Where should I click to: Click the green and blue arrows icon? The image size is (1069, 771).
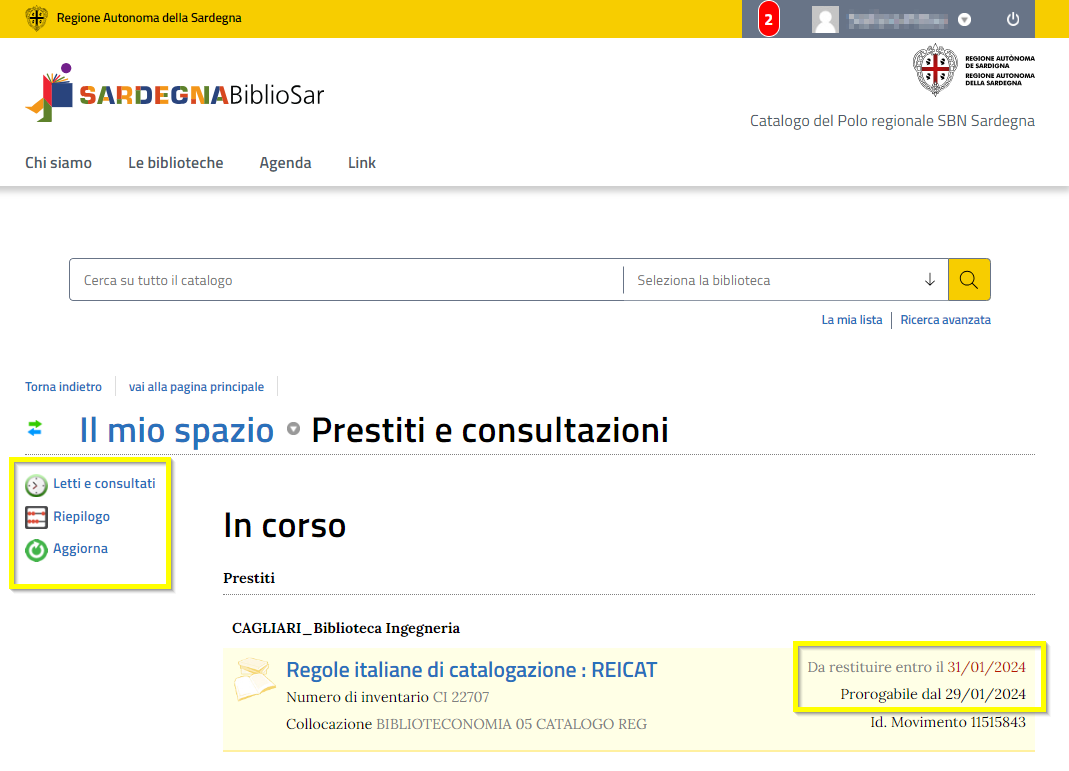tap(35, 429)
